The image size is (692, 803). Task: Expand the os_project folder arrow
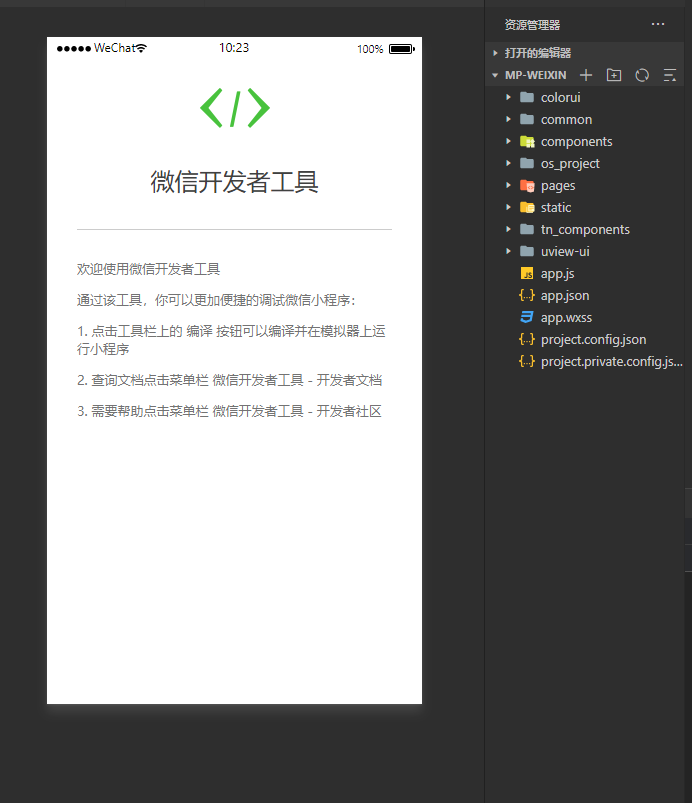coord(508,163)
